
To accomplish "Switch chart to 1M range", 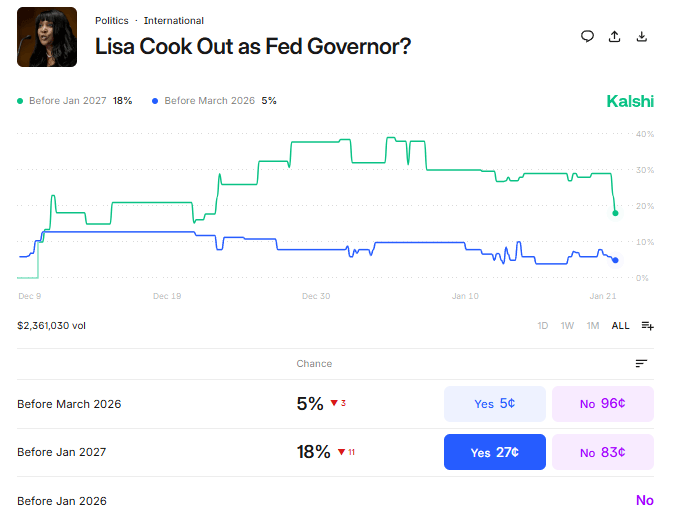I will click(x=593, y=326).
